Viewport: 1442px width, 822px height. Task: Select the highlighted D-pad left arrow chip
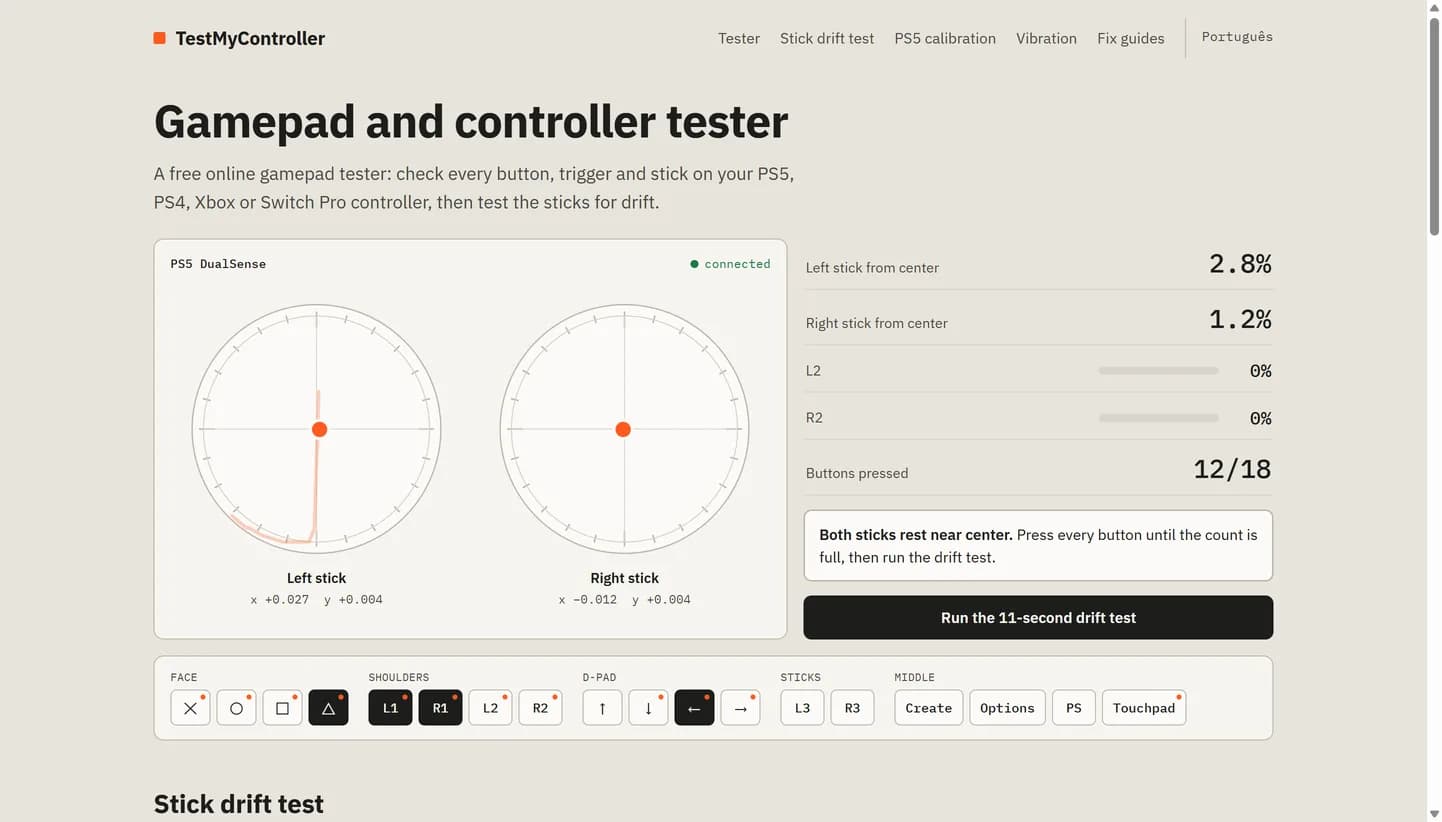point(694,708)
